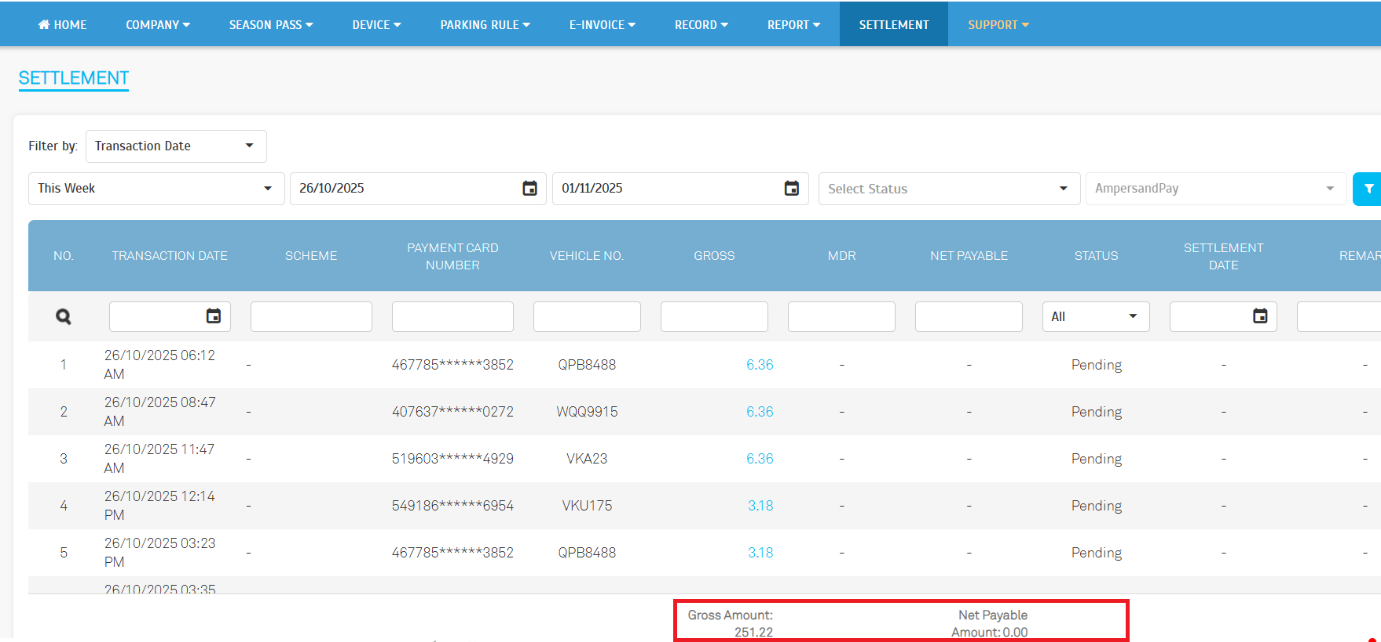Image resolution: width=1381 pixels, height=642 pixels.
Task: Click gross amount 3.18 for VKU175
Action: 760,506
